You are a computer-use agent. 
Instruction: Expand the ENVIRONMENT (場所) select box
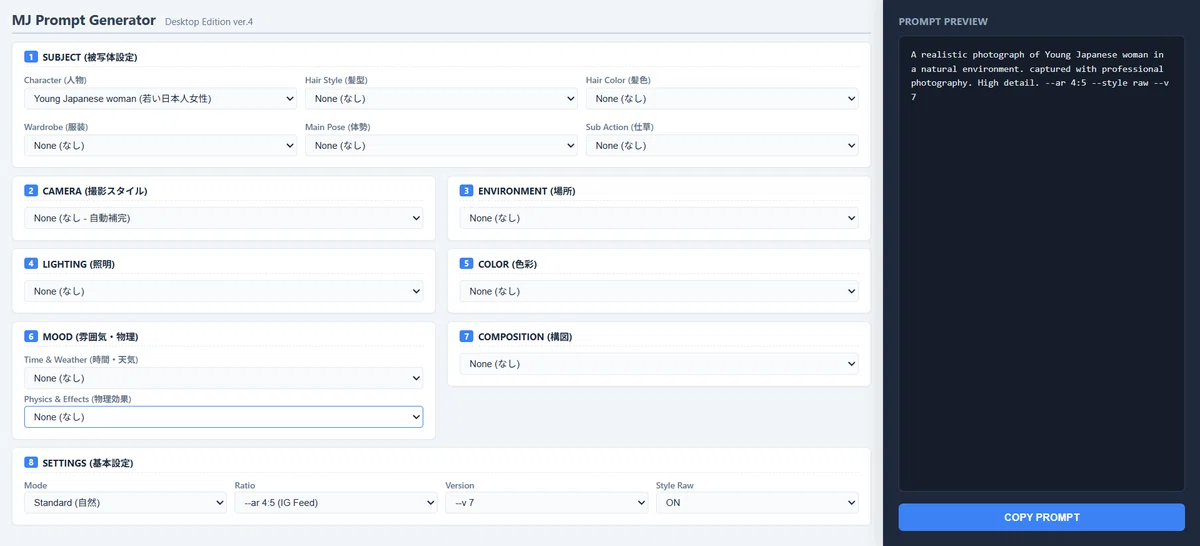tap(659, 218)
